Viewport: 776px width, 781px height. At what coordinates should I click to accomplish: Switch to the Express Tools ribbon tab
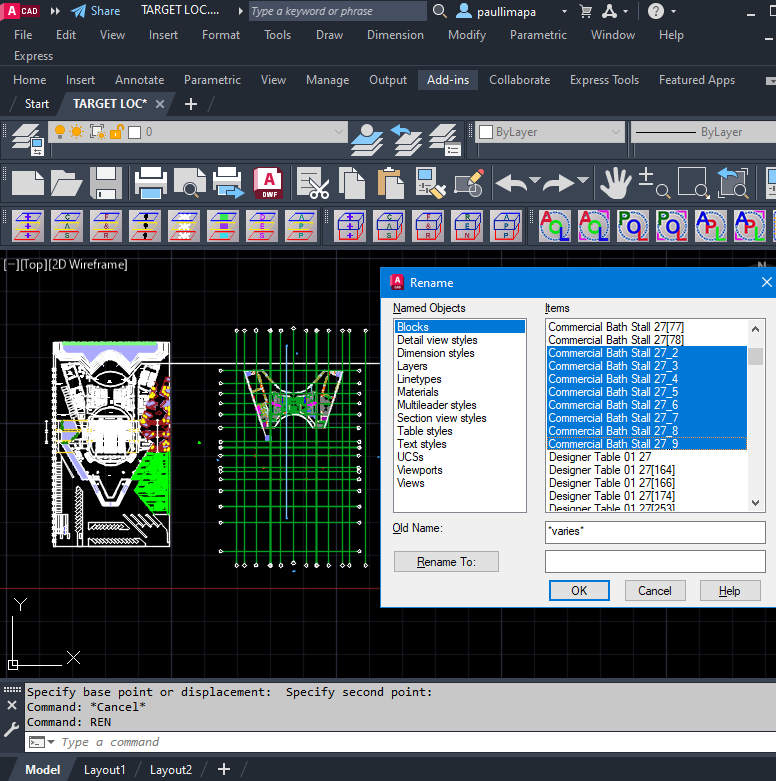(604, 80)
